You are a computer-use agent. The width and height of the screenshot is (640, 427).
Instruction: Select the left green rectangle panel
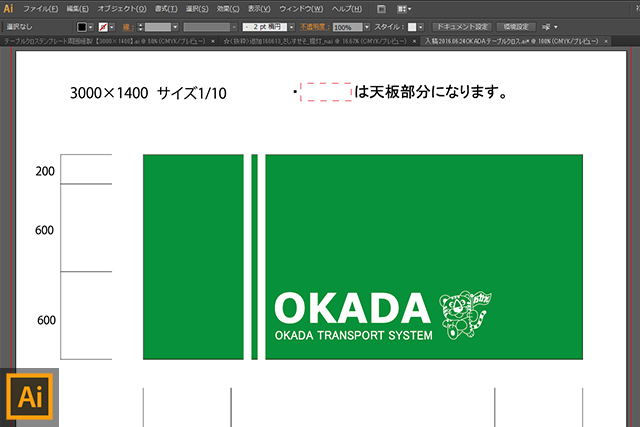point(193,257)
